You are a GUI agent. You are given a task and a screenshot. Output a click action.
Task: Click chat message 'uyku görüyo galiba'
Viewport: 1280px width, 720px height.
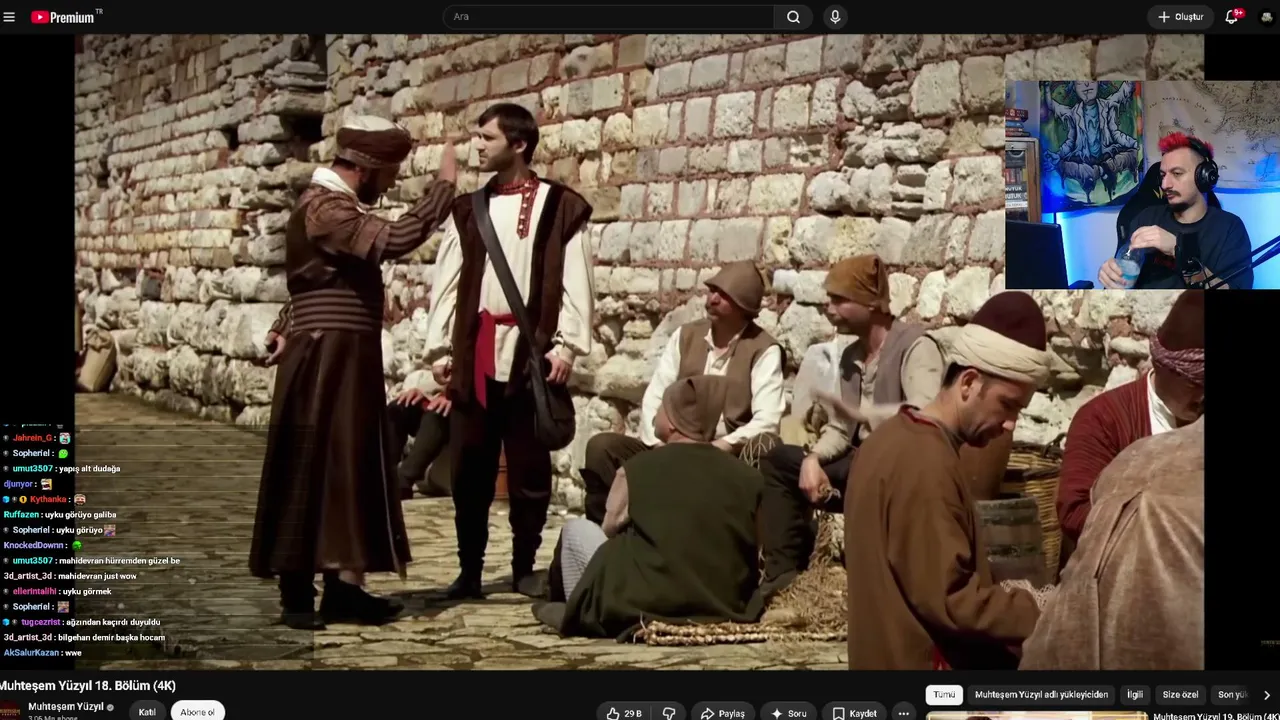pos(80,515)
